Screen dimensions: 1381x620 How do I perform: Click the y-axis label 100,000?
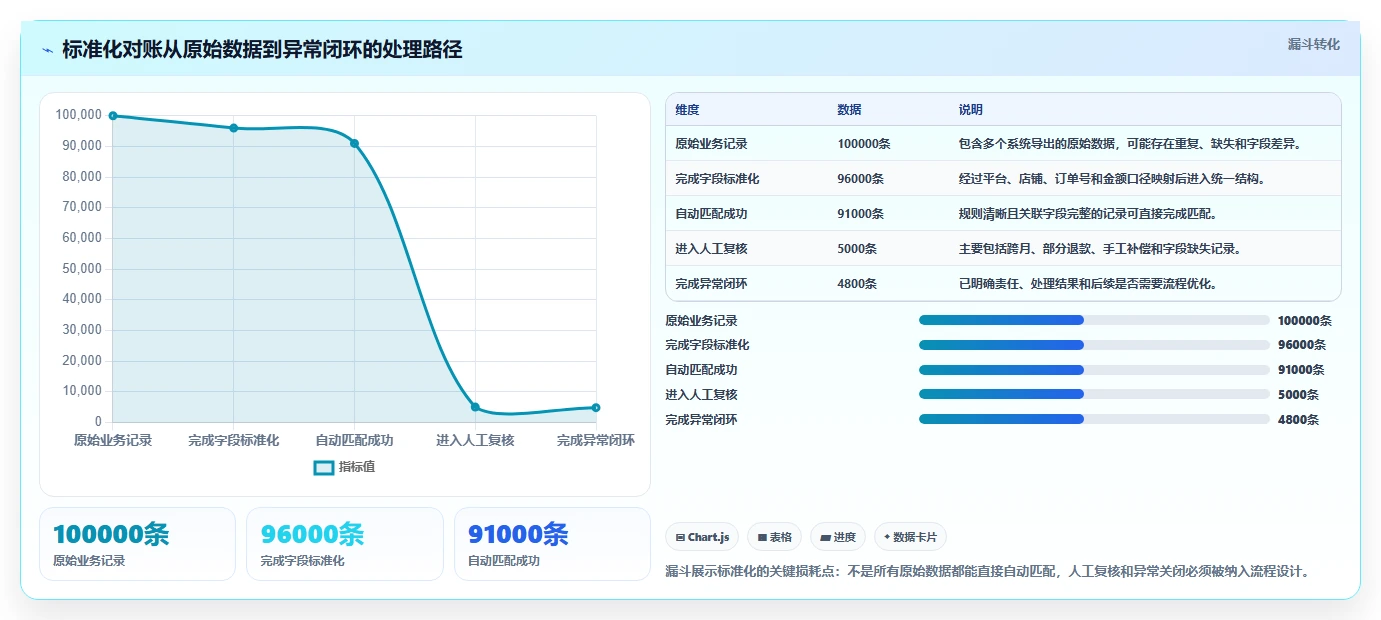pos(79,115)
